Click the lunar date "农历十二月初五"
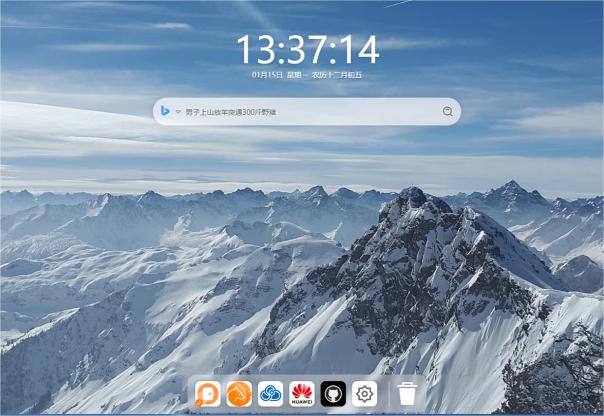Image resolution: width=604 pixels, height=416 pixels. (338, 75)
